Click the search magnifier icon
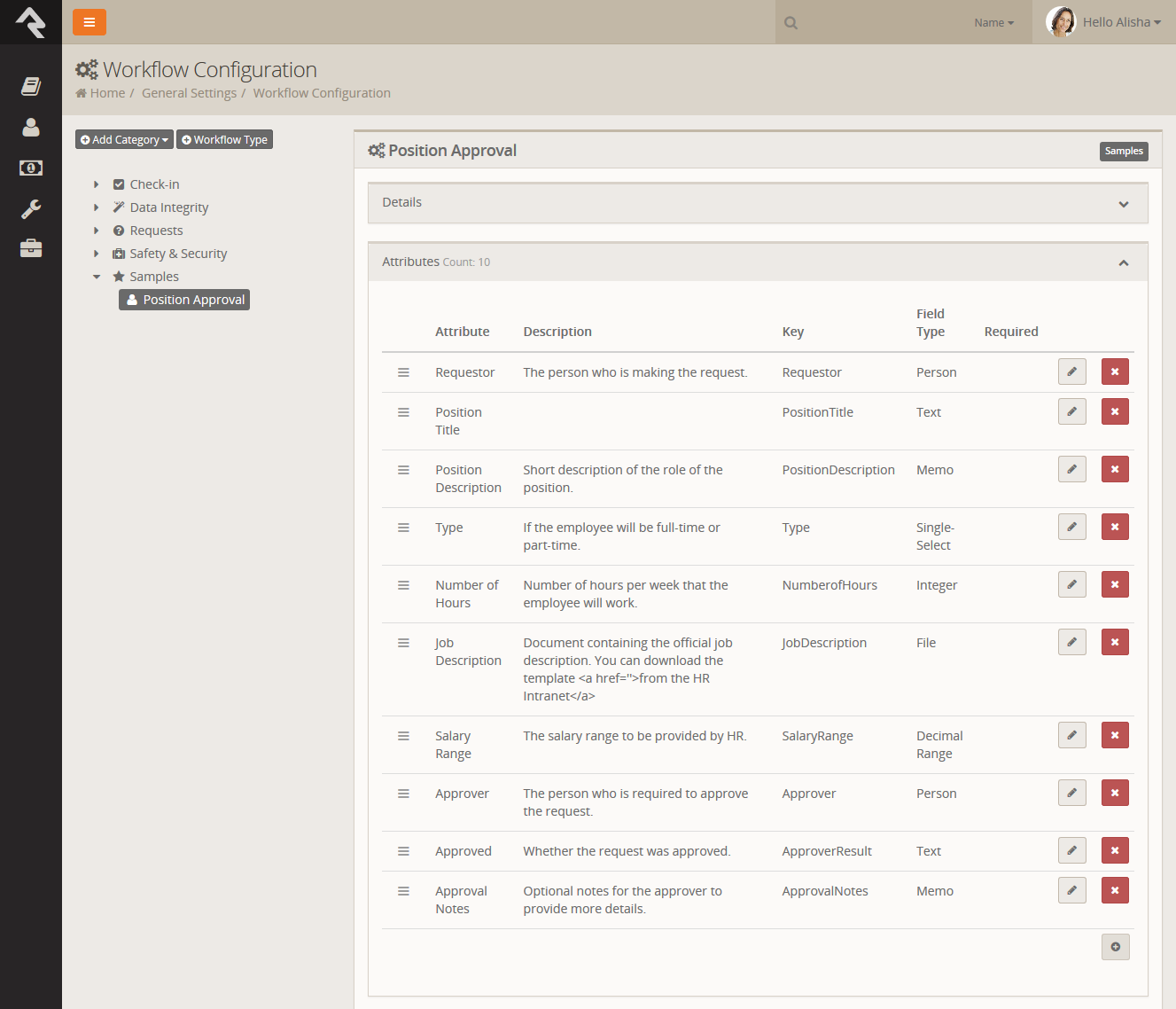The height and width of the screenshot is (1009, 1176). pyautogui.click(x=791, y=23)
